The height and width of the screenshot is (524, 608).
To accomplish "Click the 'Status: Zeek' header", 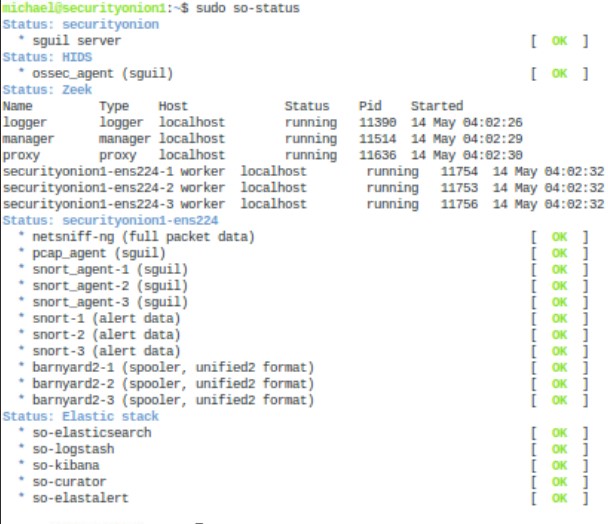I will click(x=47, y=90).
